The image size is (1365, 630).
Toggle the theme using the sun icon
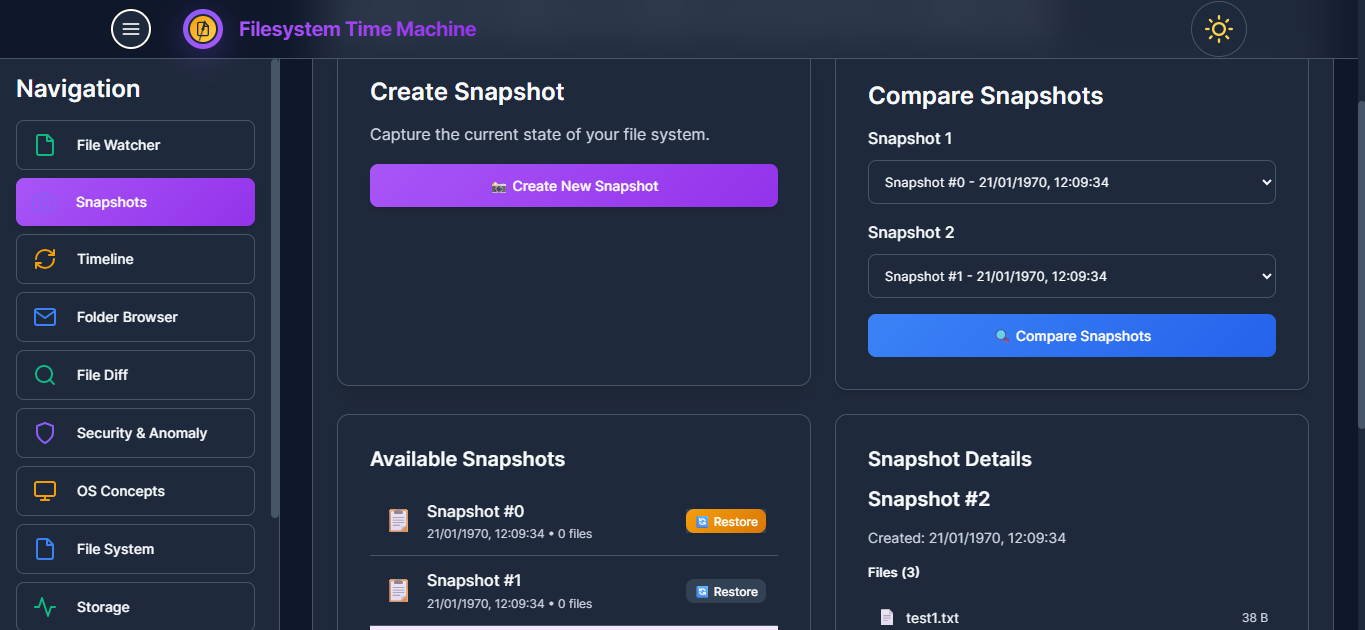click(1218, 29)
